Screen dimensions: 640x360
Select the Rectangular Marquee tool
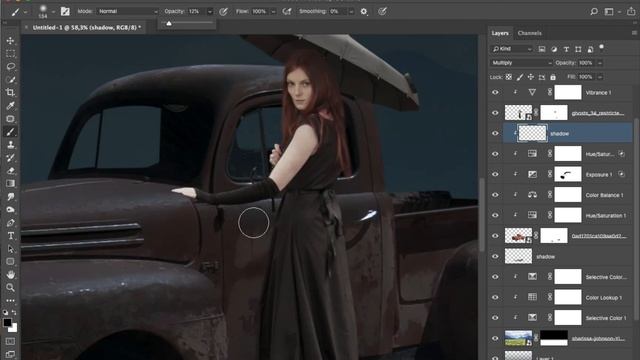pos(11,53)
